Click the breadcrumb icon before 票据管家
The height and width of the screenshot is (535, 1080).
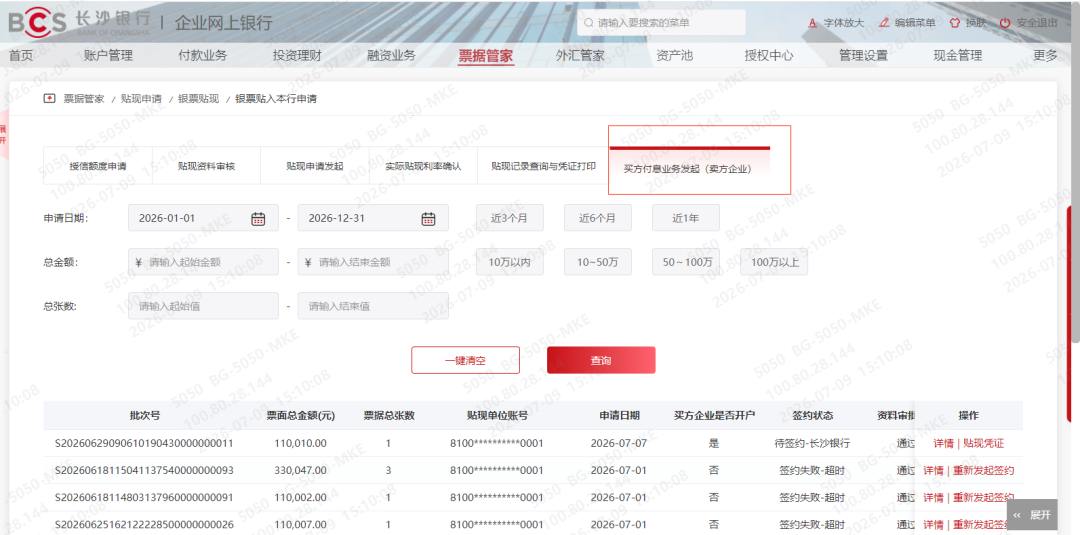pos(49,98)
